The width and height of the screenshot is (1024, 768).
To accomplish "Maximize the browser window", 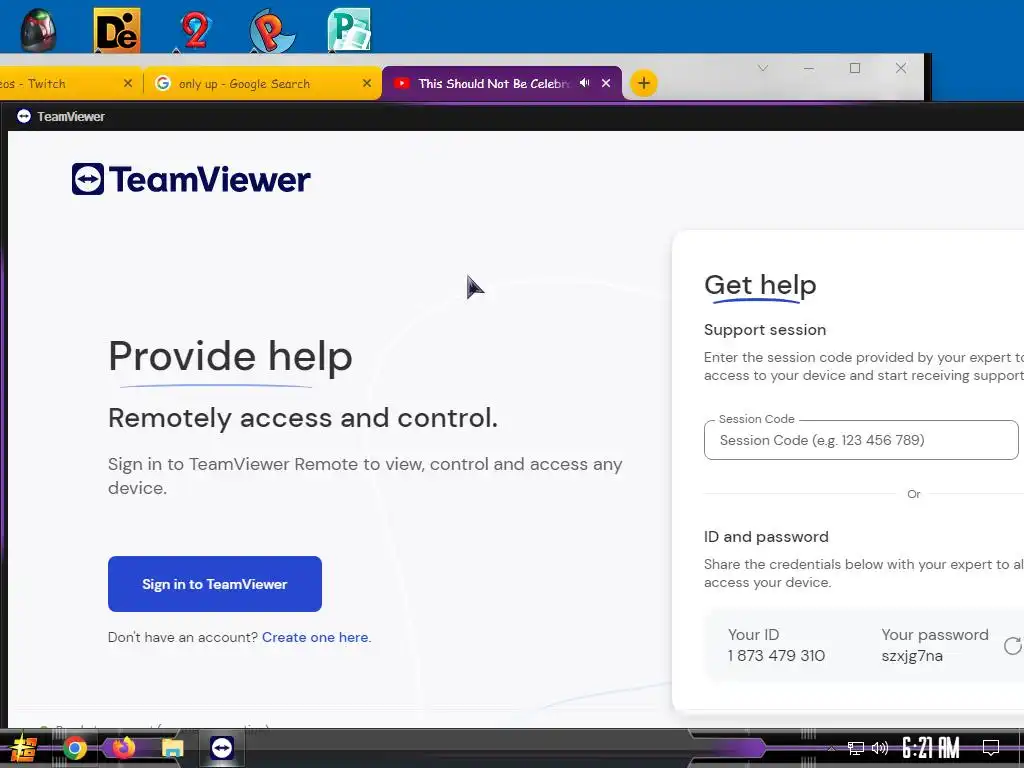I will [x=855, y=68].
